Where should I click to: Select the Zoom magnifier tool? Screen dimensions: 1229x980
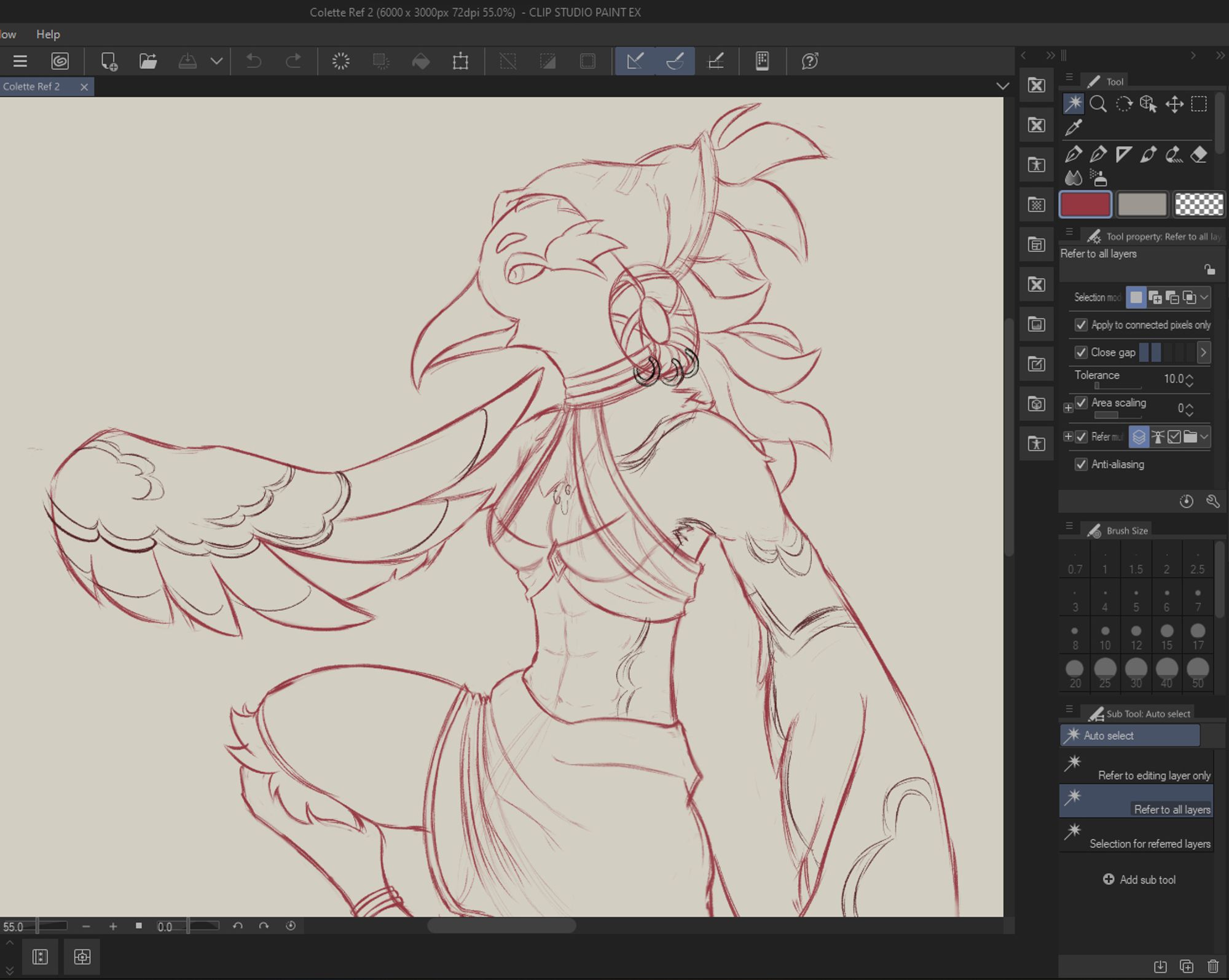pyautogui.click(x=1098, y=104)
